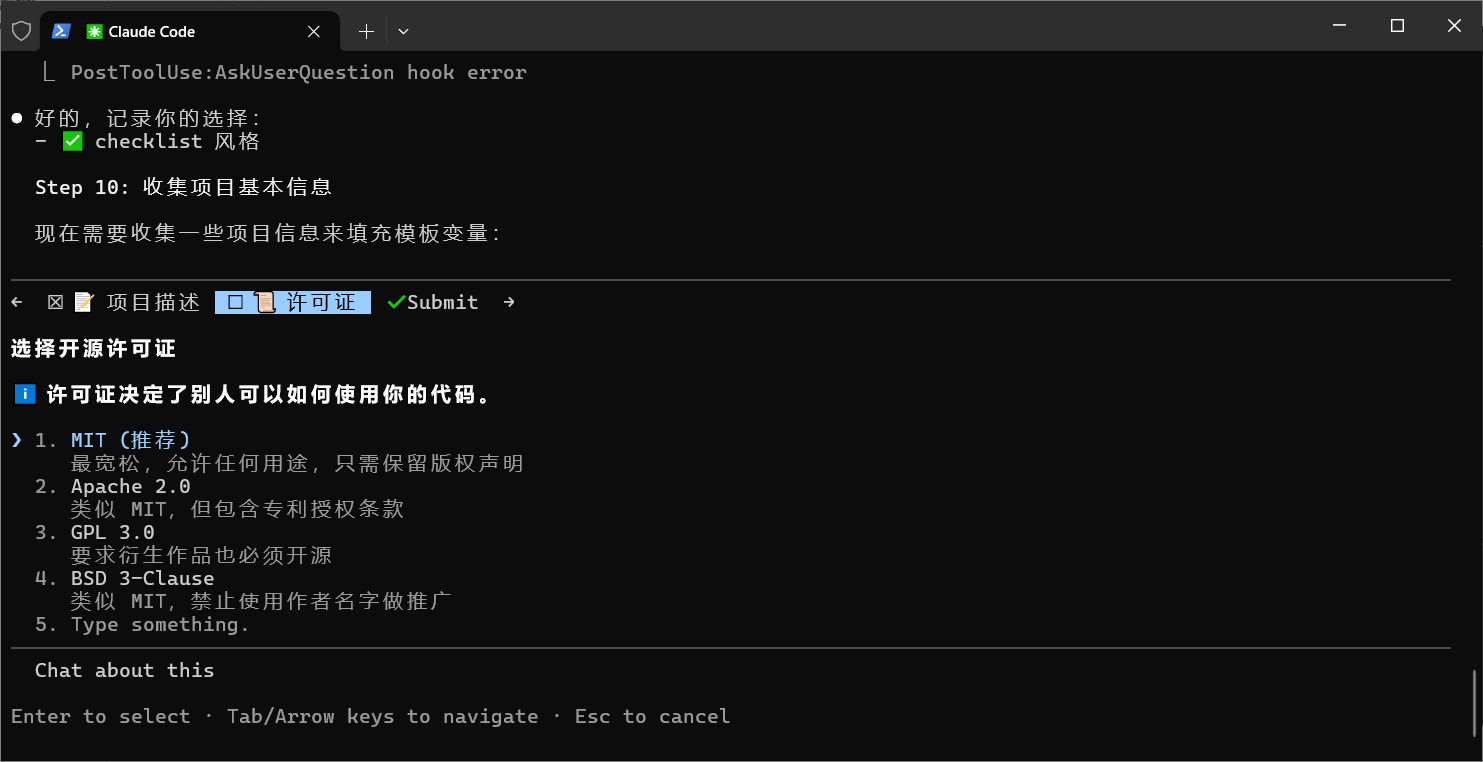
Task: Click option 5 'Type something.' to enter text
Action: point(160,624)
